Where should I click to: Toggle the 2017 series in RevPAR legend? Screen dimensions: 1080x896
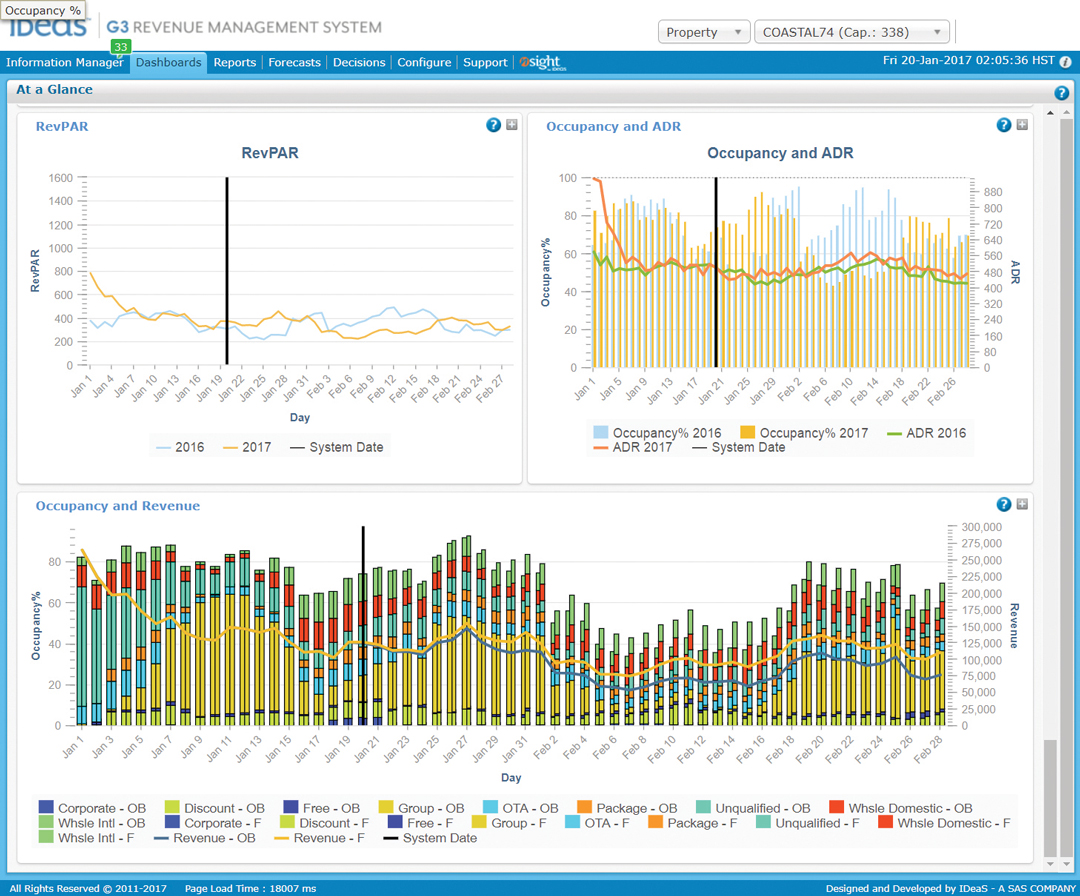pyautogui.click(x=247, y=447)
